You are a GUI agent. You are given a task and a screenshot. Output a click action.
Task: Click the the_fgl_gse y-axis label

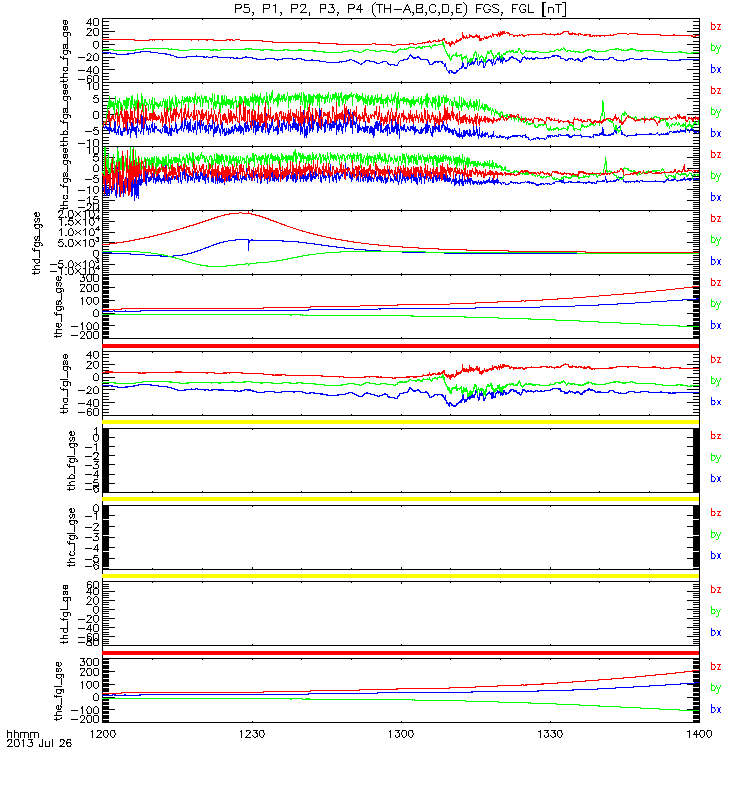[x=58, y=691]
